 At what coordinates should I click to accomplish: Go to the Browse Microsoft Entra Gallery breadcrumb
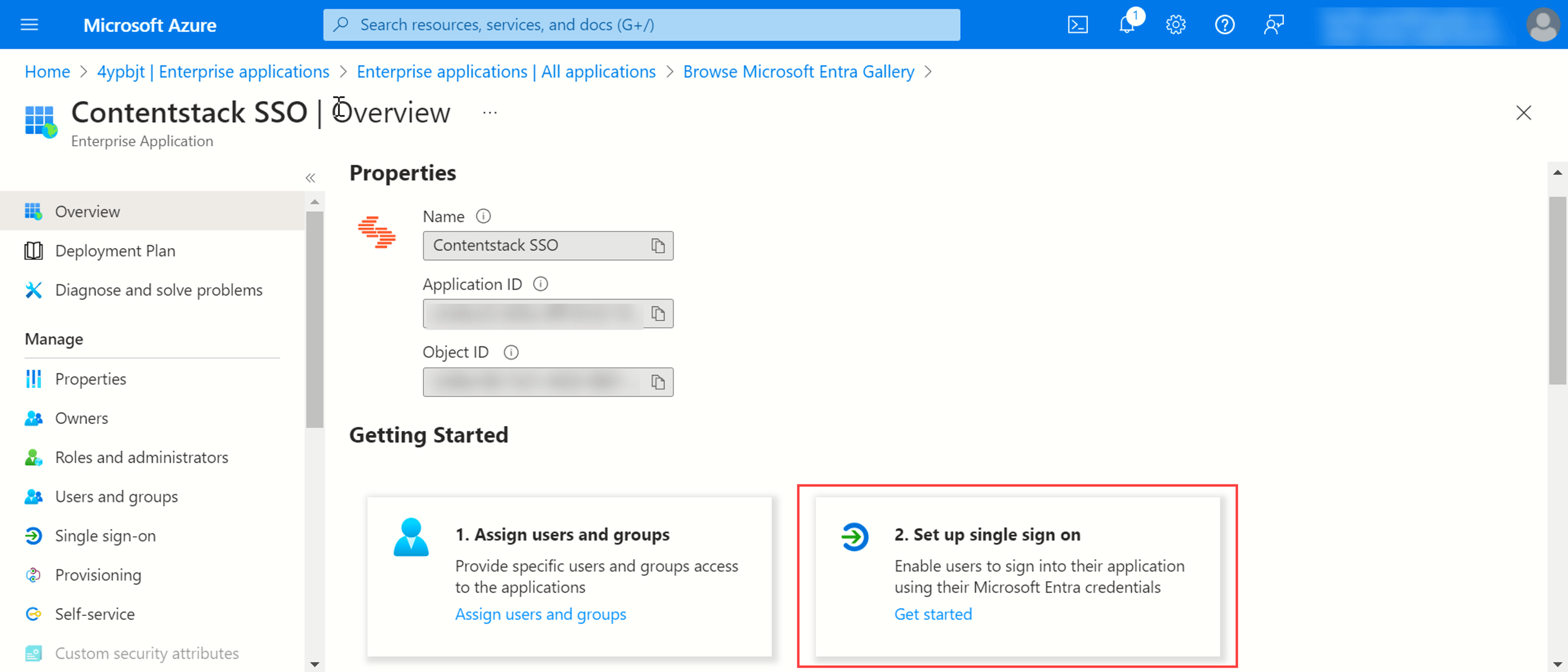coord(799,72)
